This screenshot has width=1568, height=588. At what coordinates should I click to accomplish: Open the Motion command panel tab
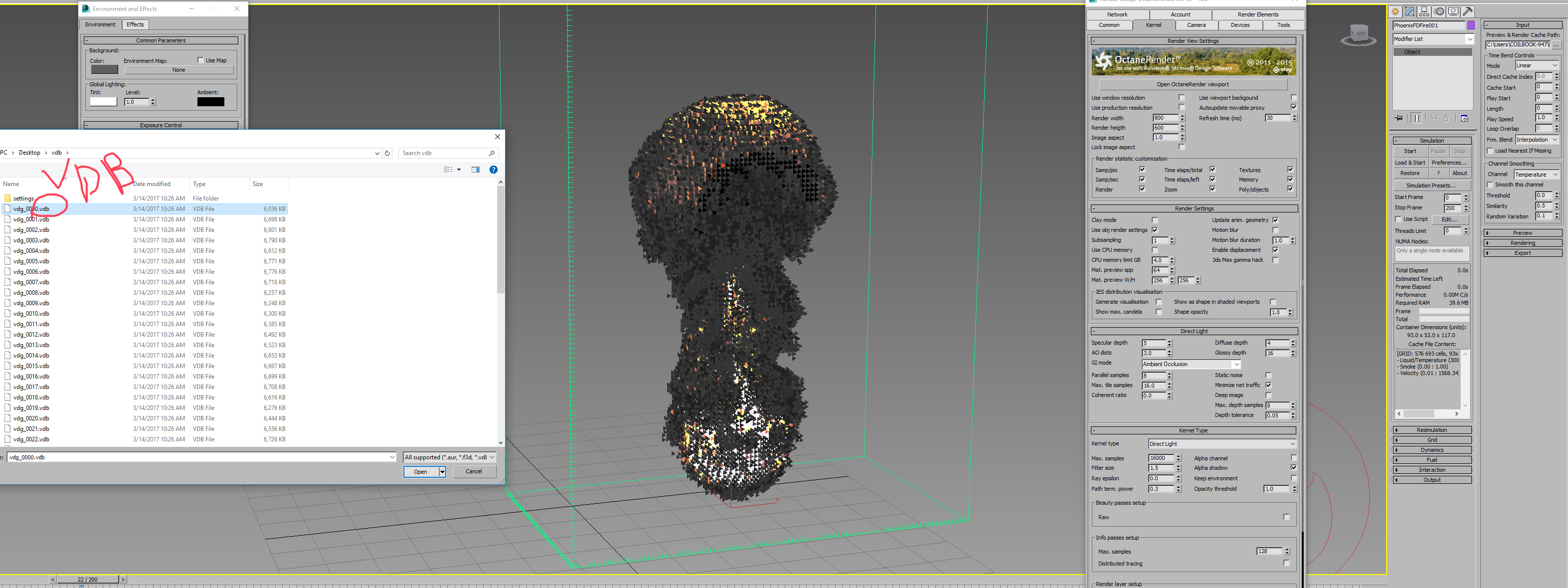click(1439, 11)
